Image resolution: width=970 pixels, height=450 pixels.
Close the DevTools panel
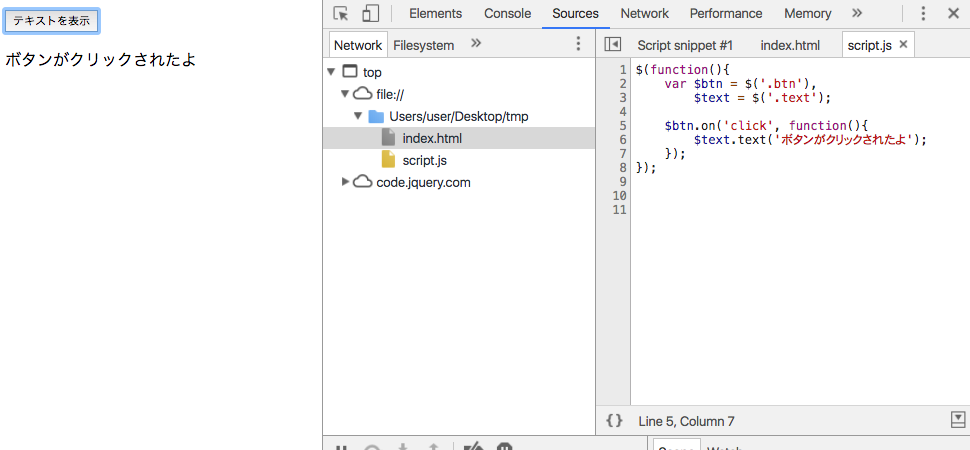953,14
